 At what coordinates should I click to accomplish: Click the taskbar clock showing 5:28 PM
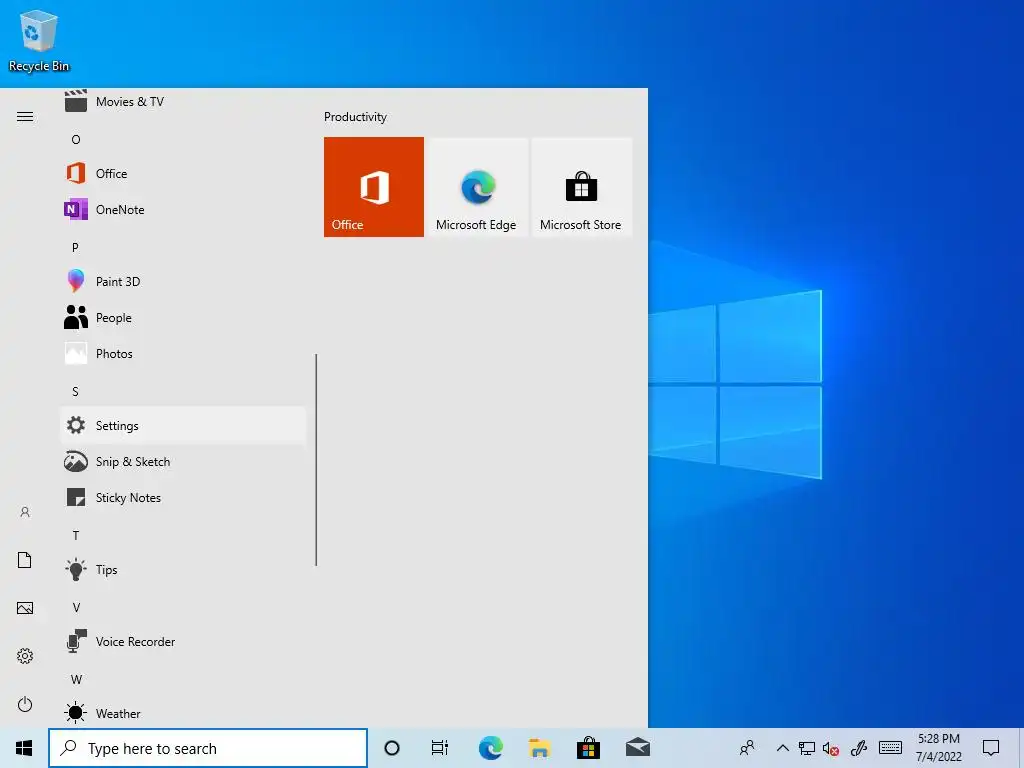click(939, 748)
